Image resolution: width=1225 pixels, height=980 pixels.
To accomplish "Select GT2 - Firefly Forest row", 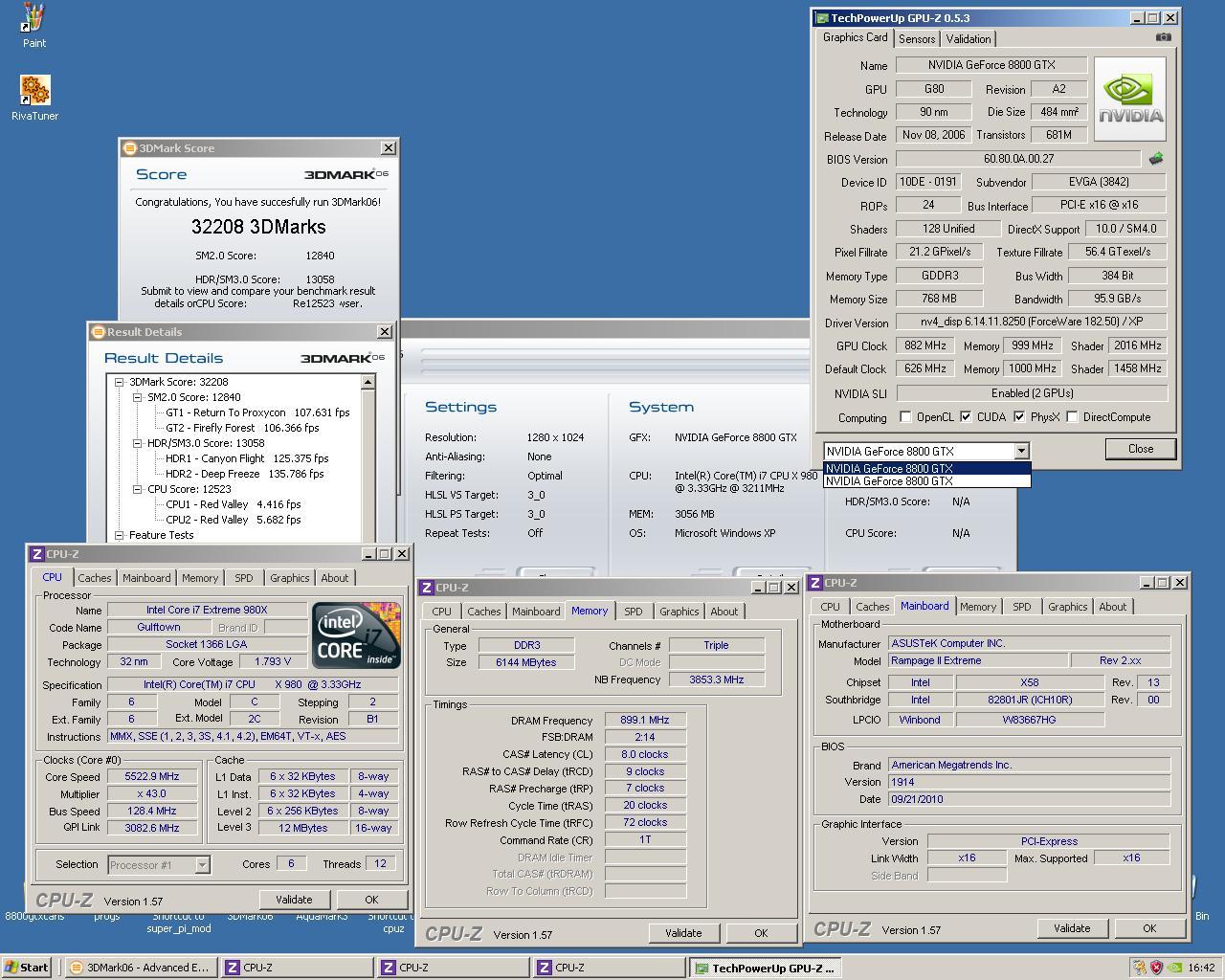I will pos(255,428).
